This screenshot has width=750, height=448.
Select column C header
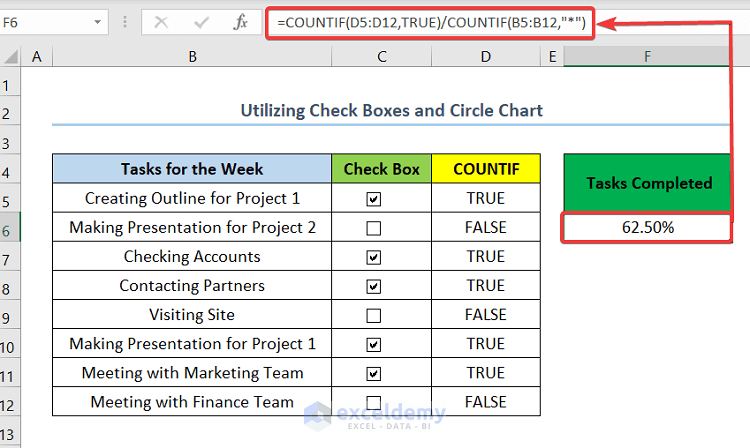coord(382,57)
